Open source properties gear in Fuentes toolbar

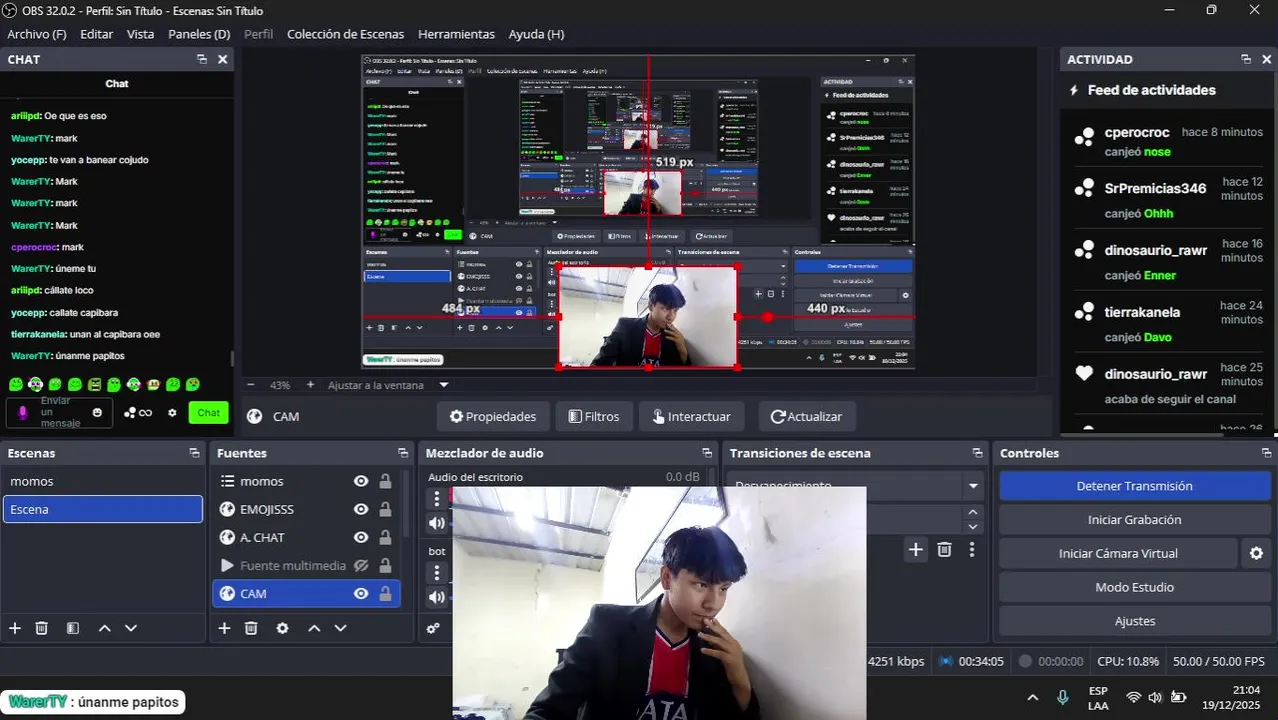(282, 628)
